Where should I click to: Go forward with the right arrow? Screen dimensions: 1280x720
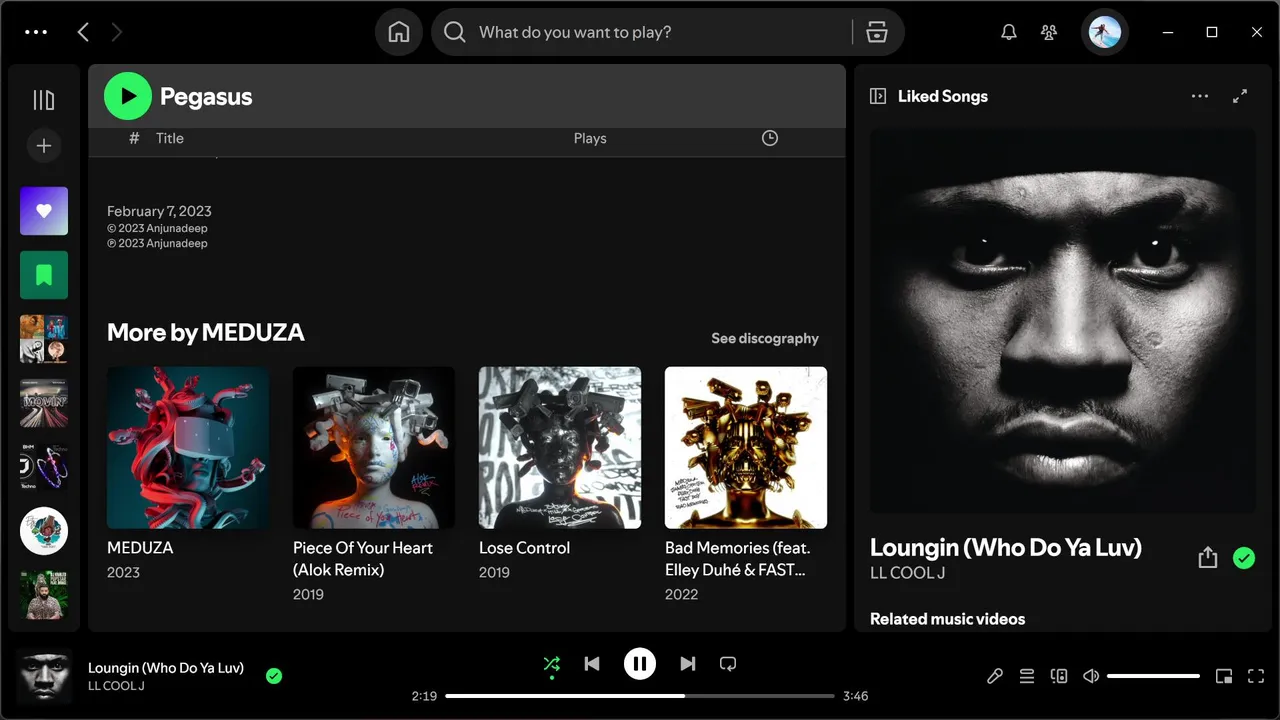tap(117, 32)
